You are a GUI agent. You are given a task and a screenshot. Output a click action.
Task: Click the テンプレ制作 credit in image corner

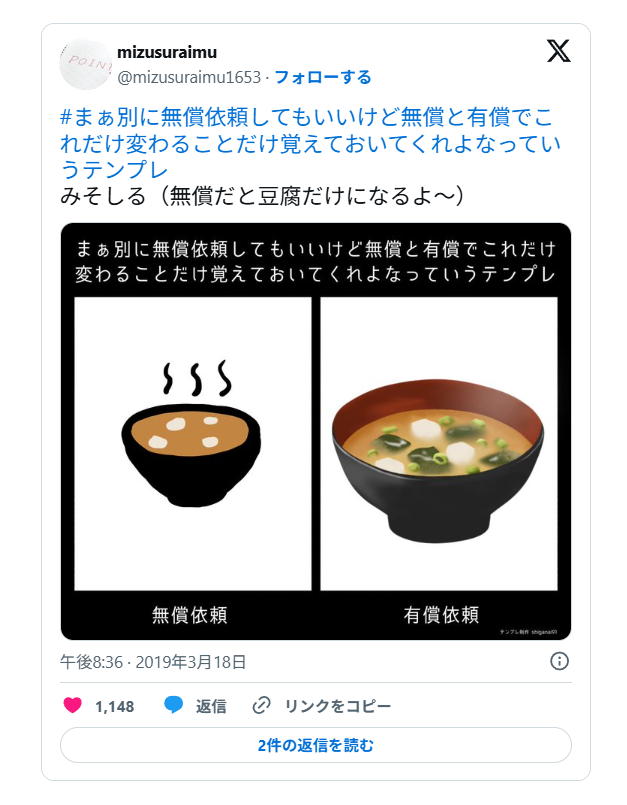click(x=528, y=632)
